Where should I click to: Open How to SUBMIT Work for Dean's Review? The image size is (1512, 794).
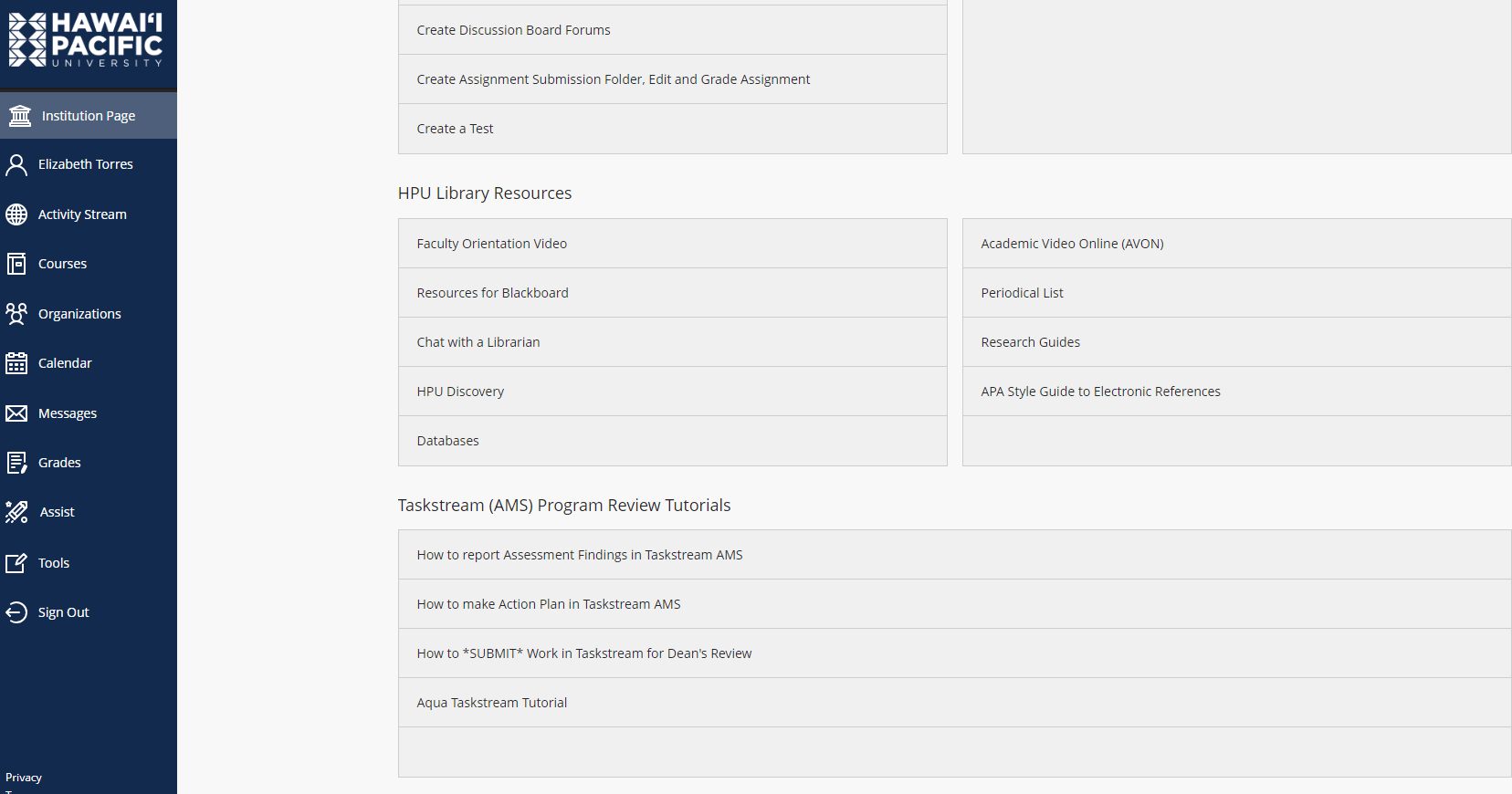(955, 653)
